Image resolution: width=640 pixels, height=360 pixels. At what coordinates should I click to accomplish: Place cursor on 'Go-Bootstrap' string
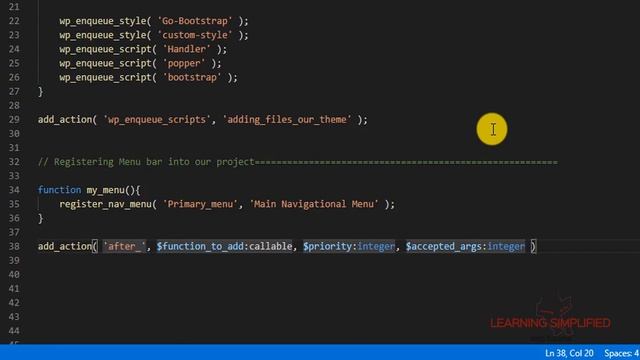click(195, 21)
